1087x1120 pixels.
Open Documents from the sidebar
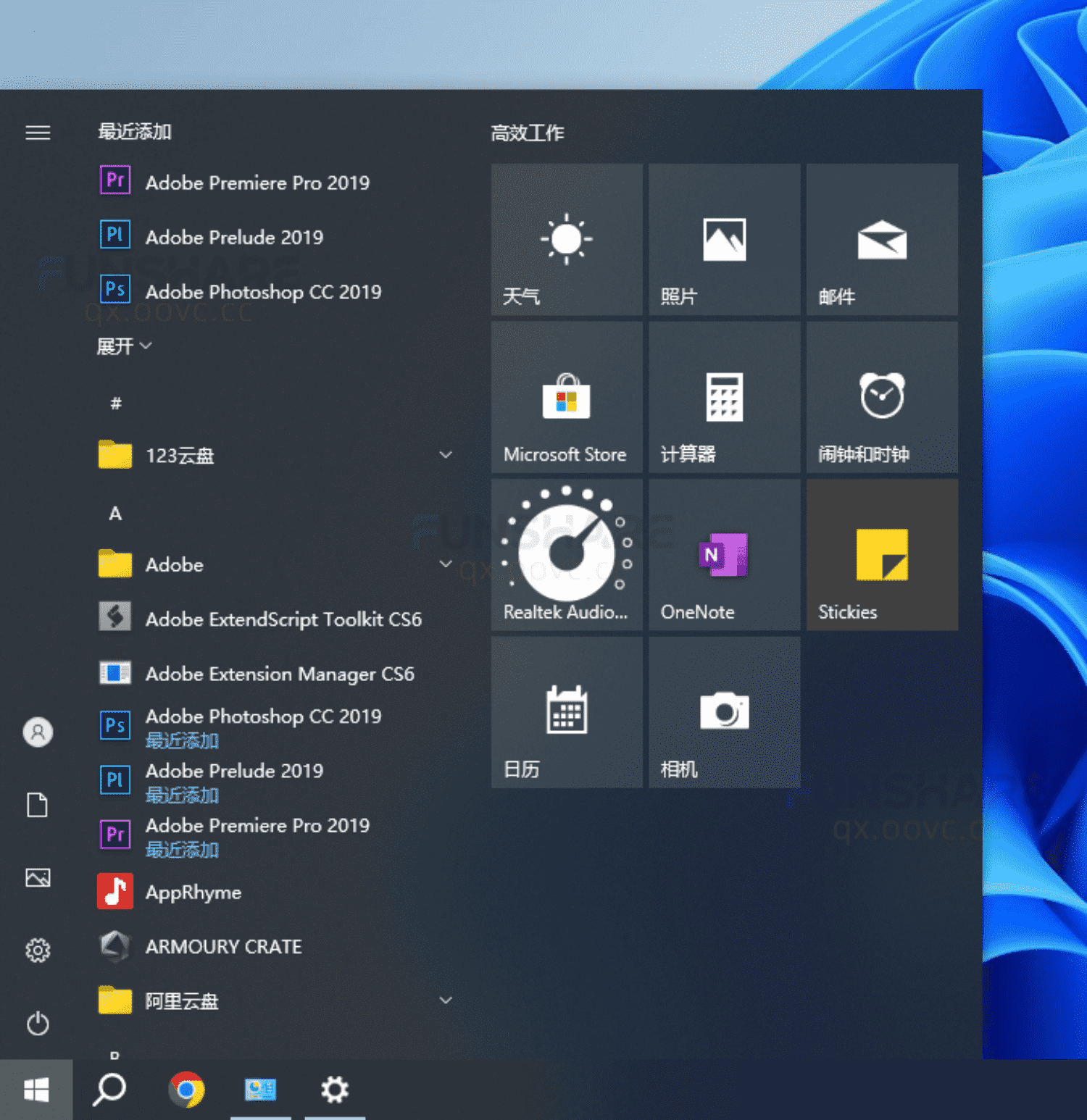38,805
